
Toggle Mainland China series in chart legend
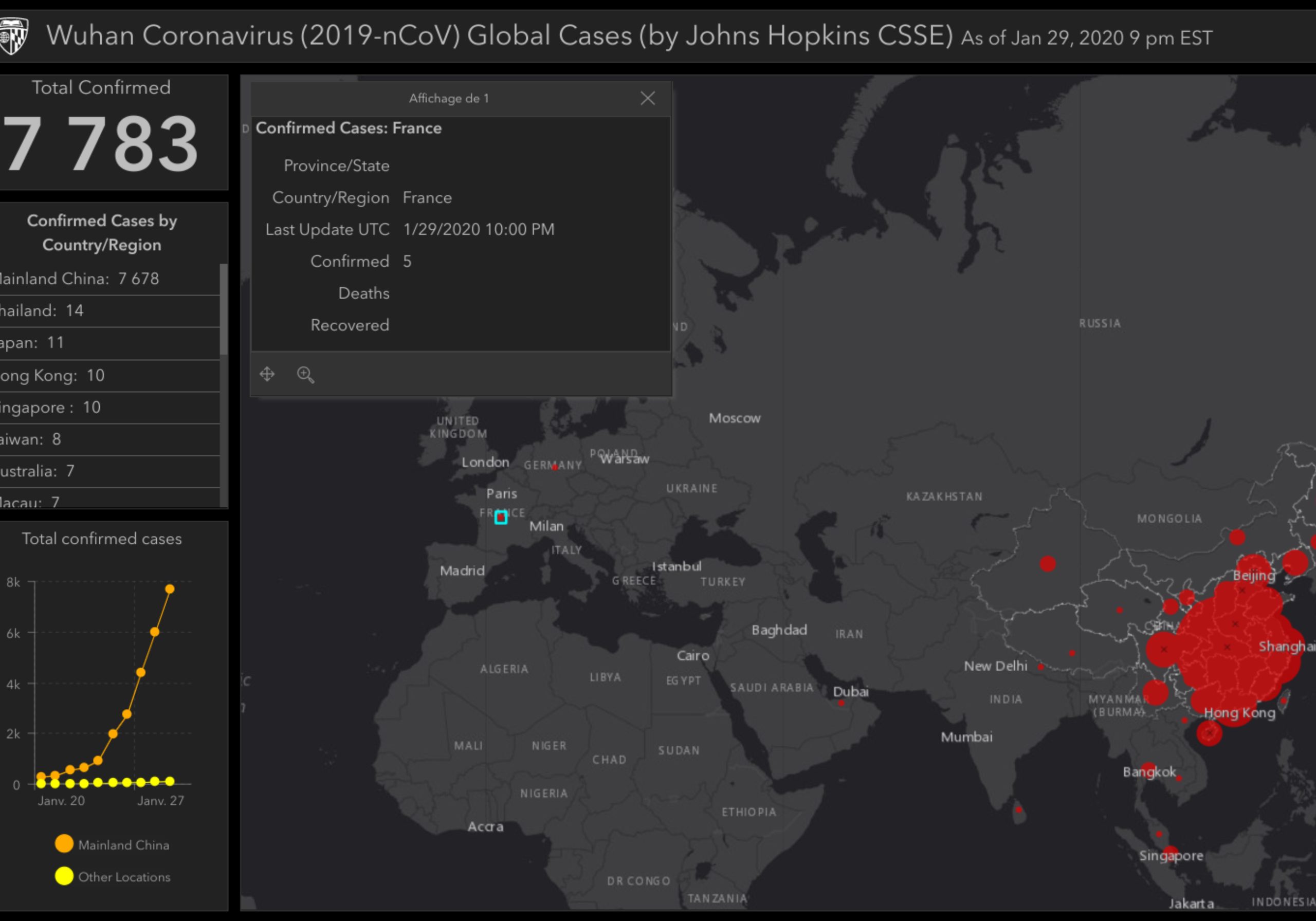click(x=64, y=843)
